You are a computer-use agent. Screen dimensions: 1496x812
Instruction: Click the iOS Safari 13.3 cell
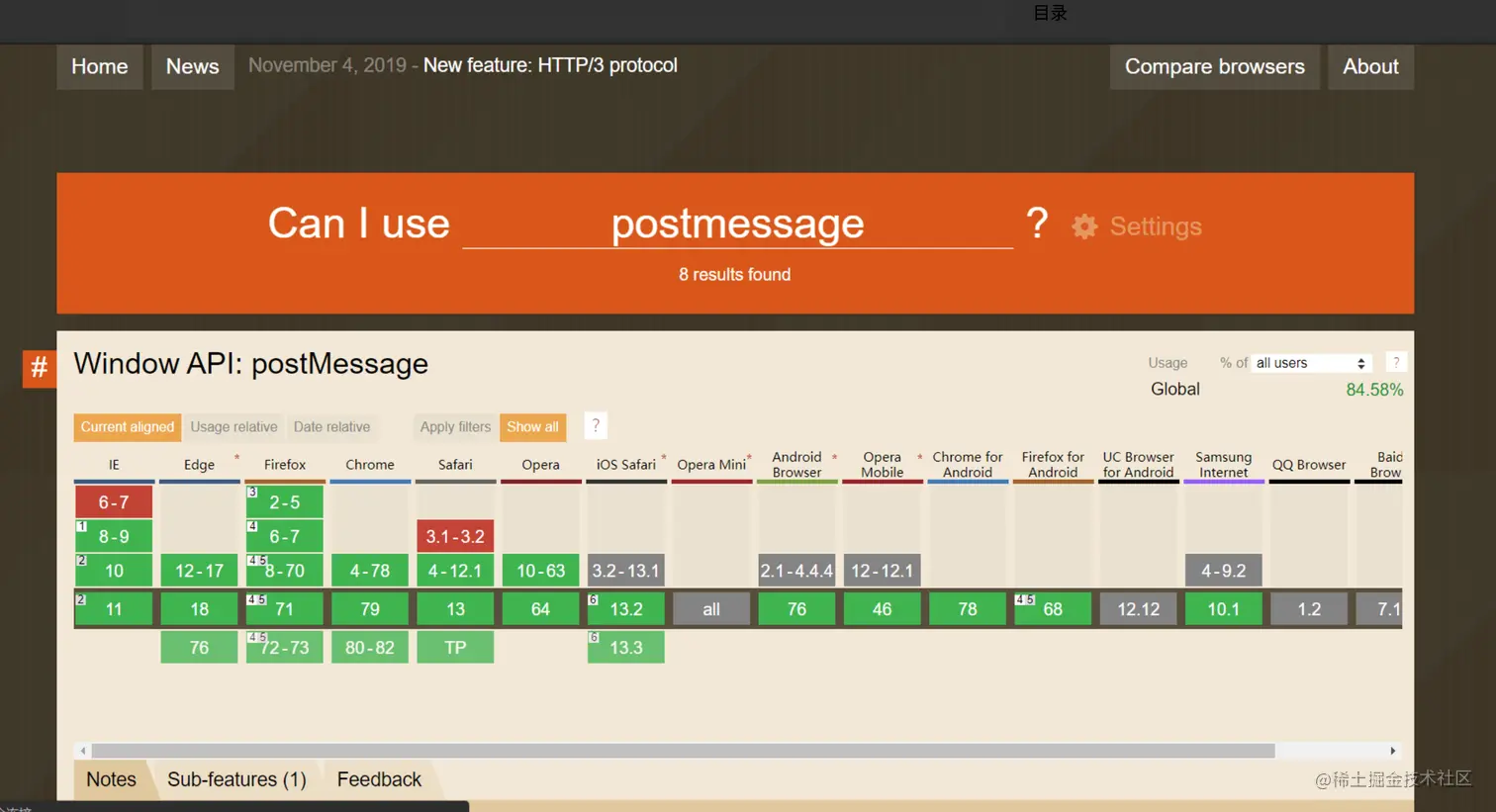[626, 648]
